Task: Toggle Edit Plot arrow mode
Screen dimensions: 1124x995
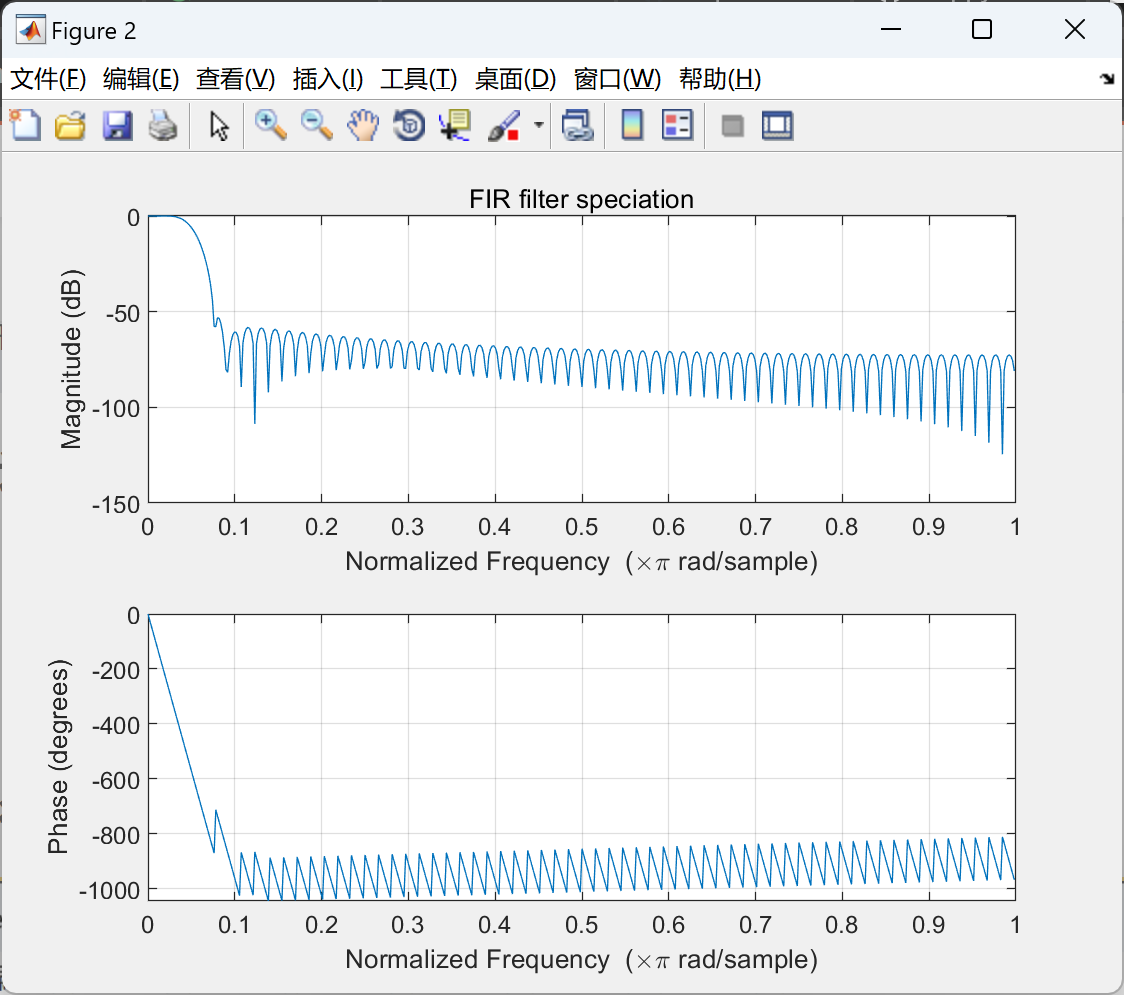Action: 215,125
